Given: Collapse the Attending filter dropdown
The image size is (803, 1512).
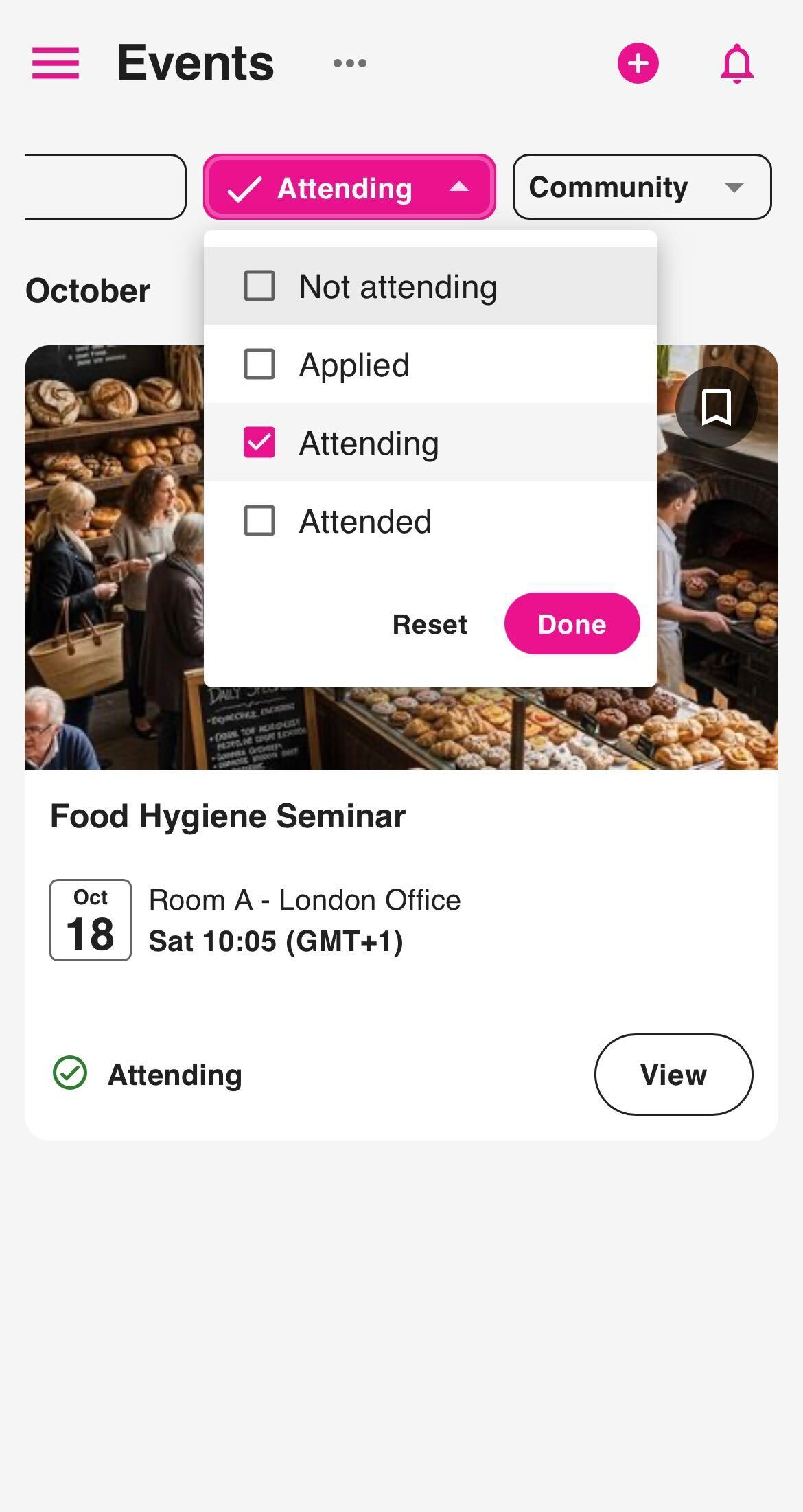Looking at the screenshot, I should 458,187.
